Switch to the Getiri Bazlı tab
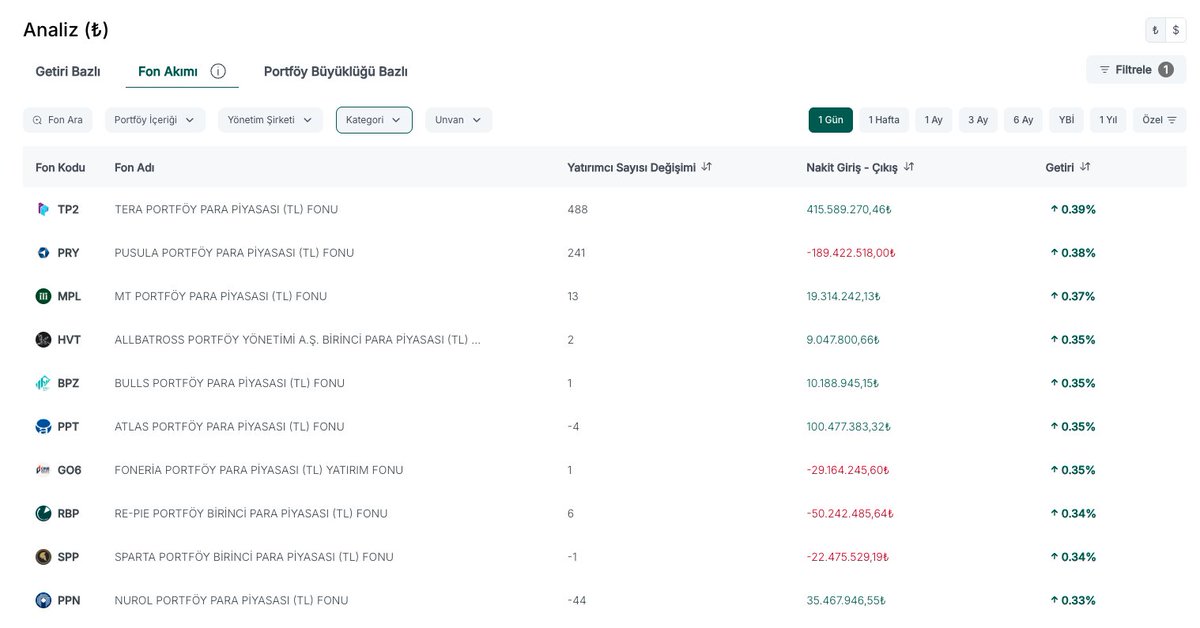Screen dimensions: 1200x628 click(x=68, y=71)
